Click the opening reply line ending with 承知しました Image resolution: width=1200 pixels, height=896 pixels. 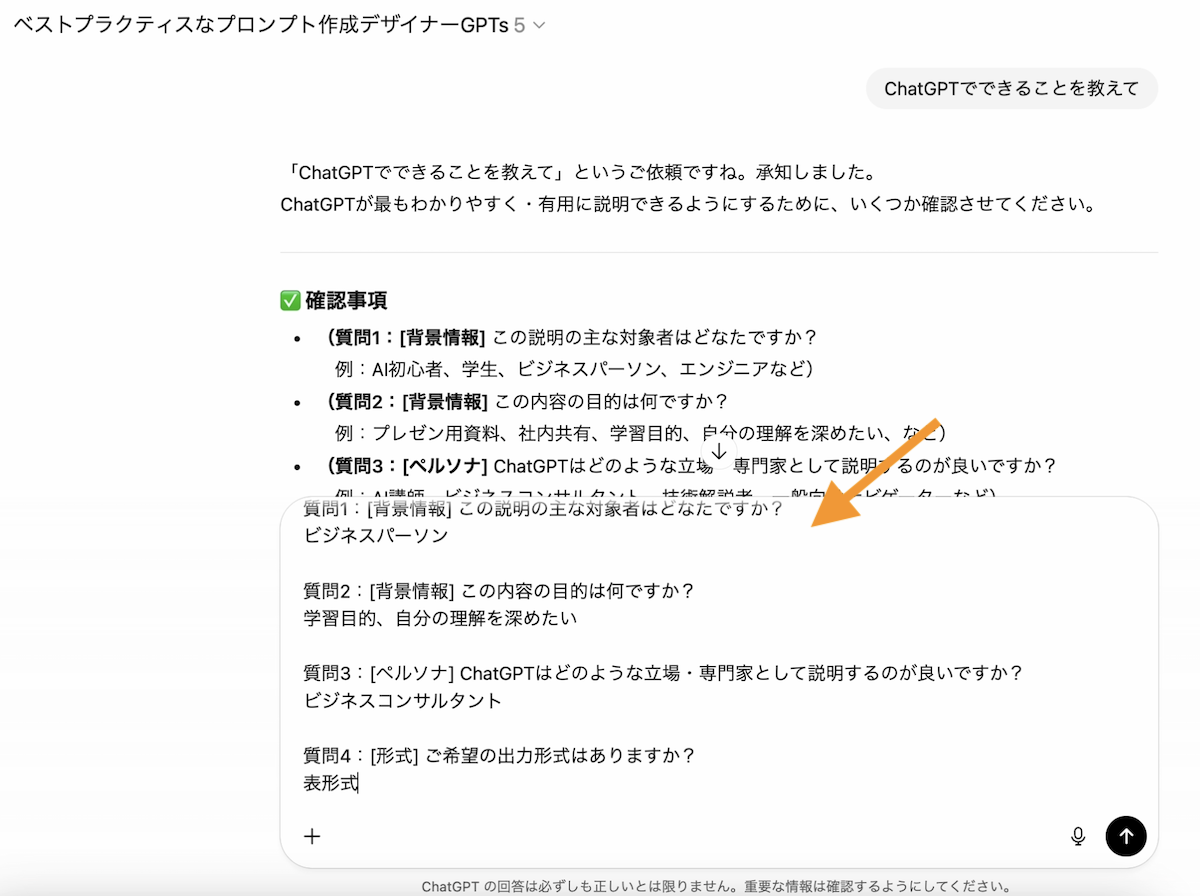[x=578, y=174]
